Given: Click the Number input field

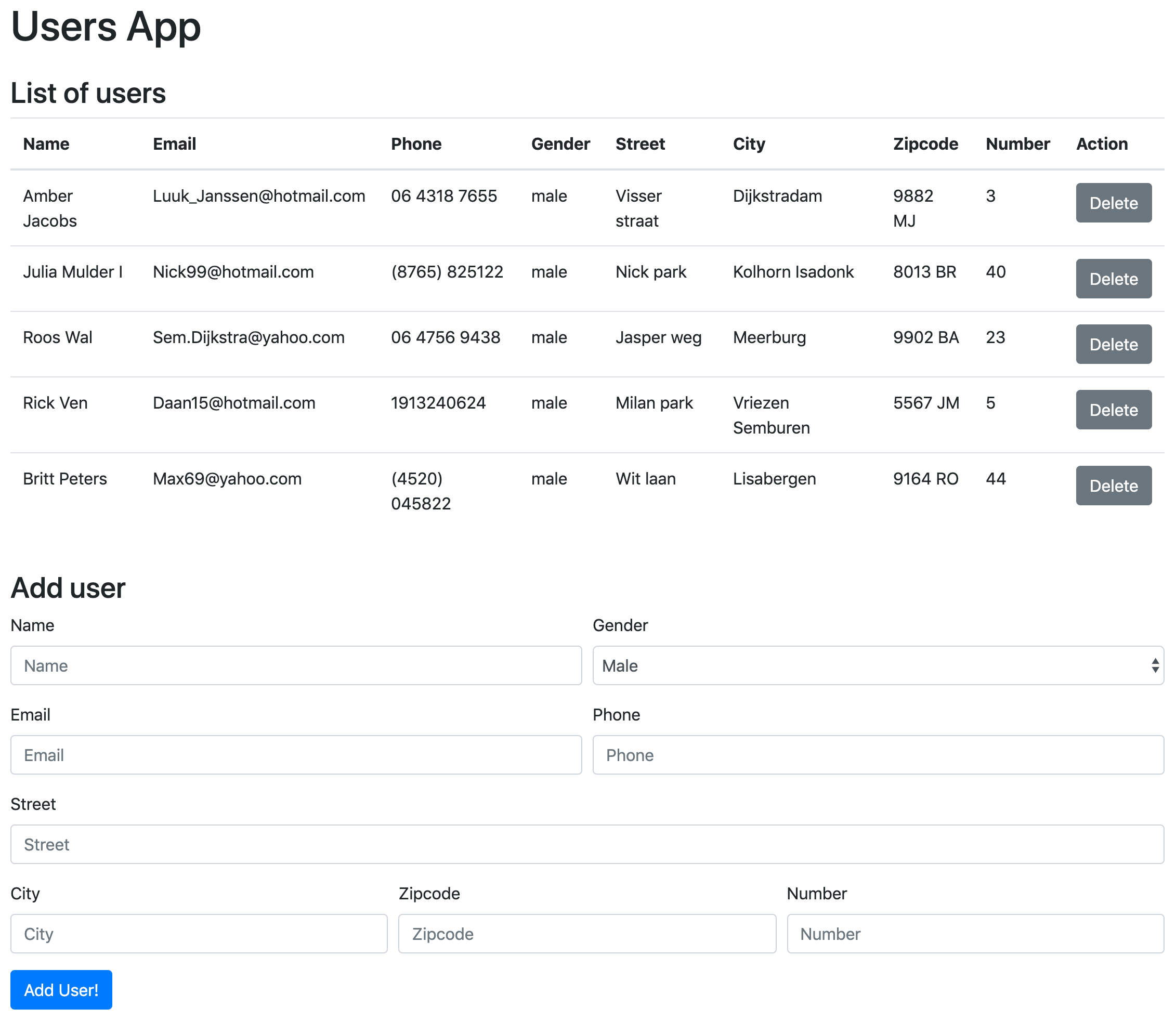Looking at the screenshot, I should click(975, 934).
